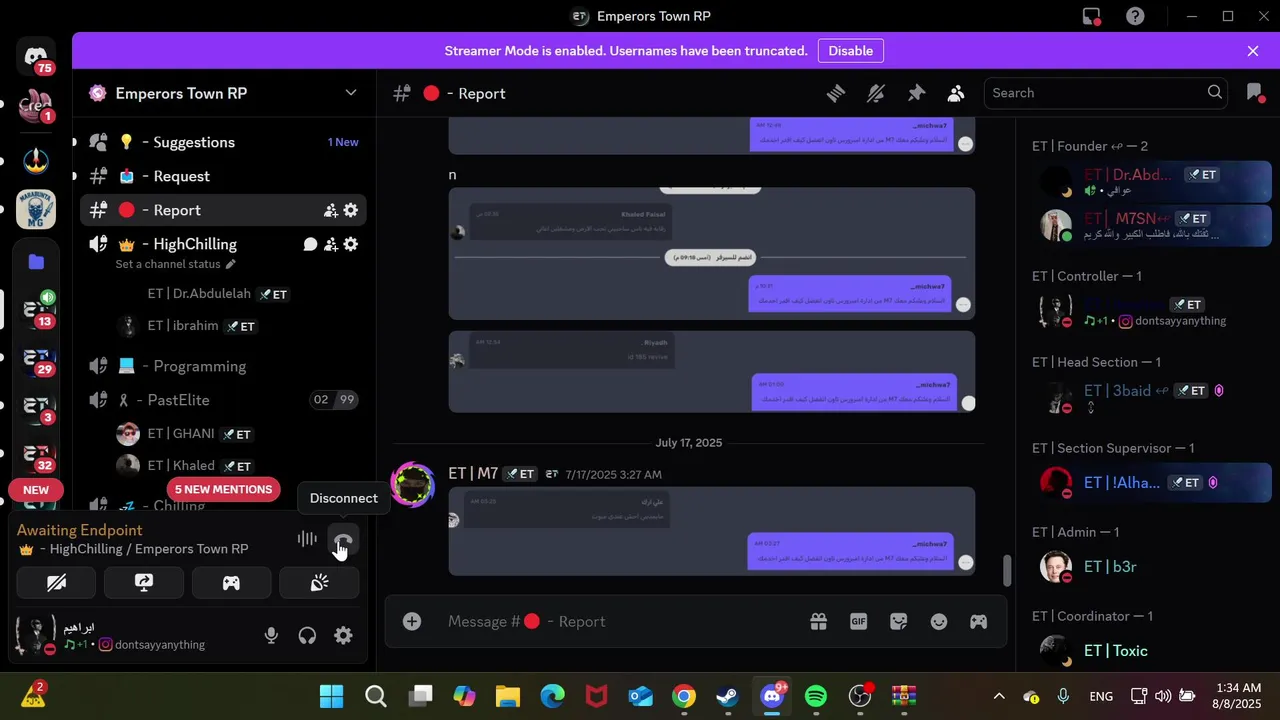Screen dimensions: 1280x720
Task: Create invite icon on Report channel
Action: tap(330, 210)
